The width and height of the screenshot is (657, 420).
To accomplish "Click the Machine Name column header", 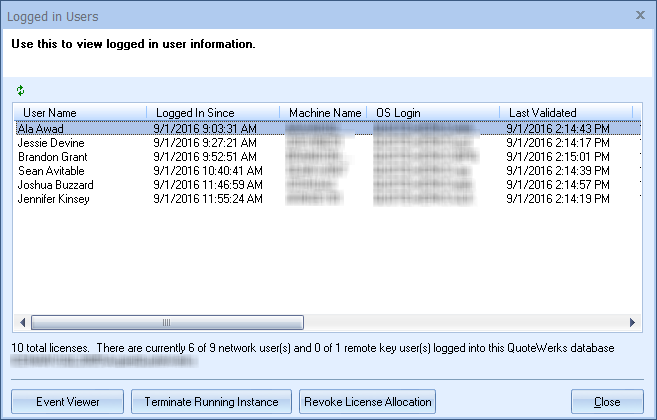I will tap(324, 113).
